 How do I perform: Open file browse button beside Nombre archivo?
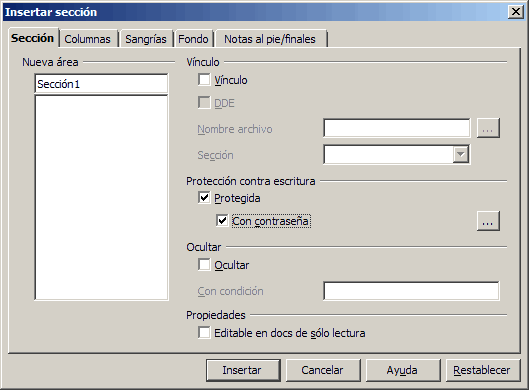(x=488, y=128)
